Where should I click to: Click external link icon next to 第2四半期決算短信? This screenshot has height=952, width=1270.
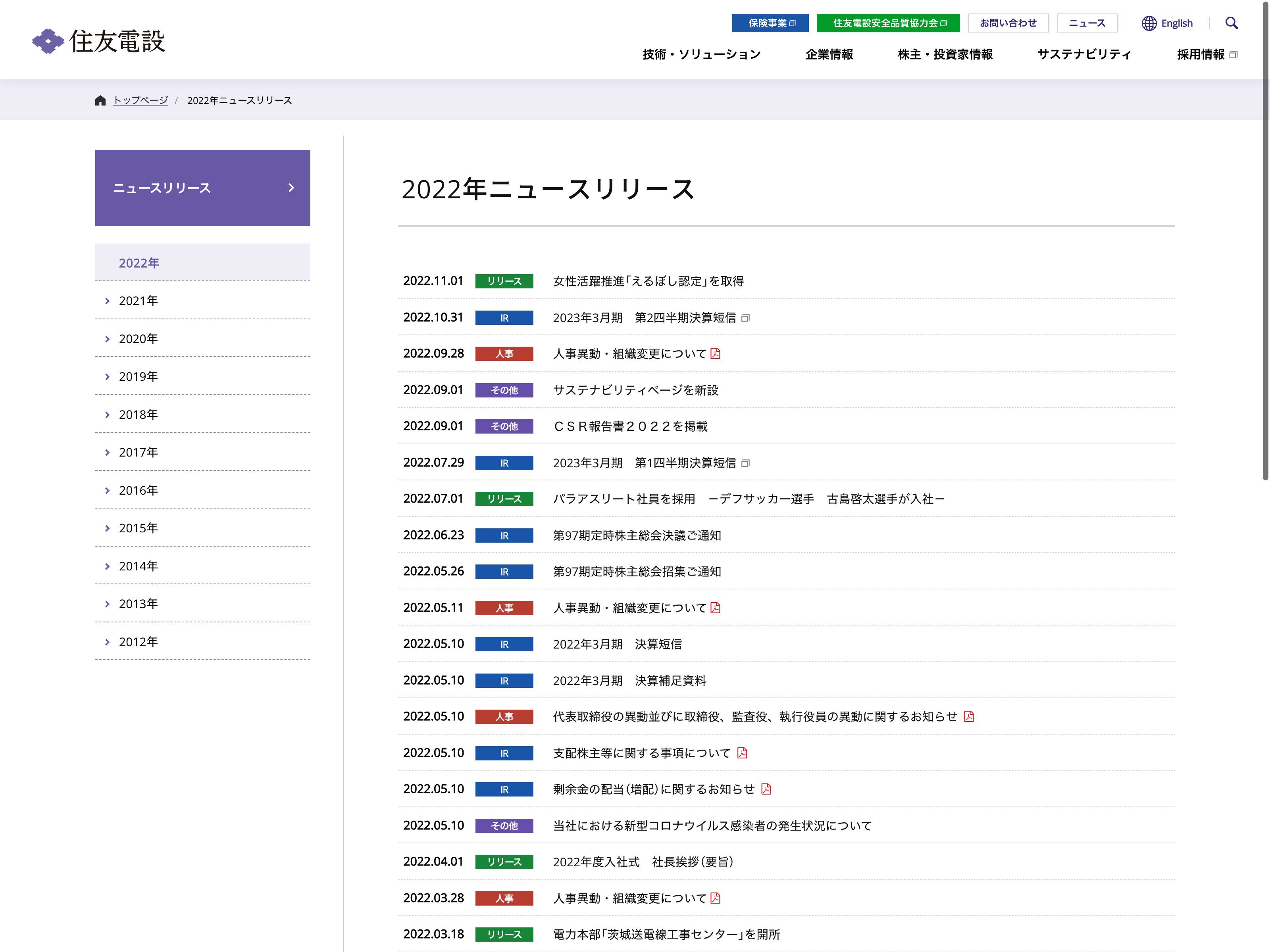pyautogui.click(x=745, y=318)
